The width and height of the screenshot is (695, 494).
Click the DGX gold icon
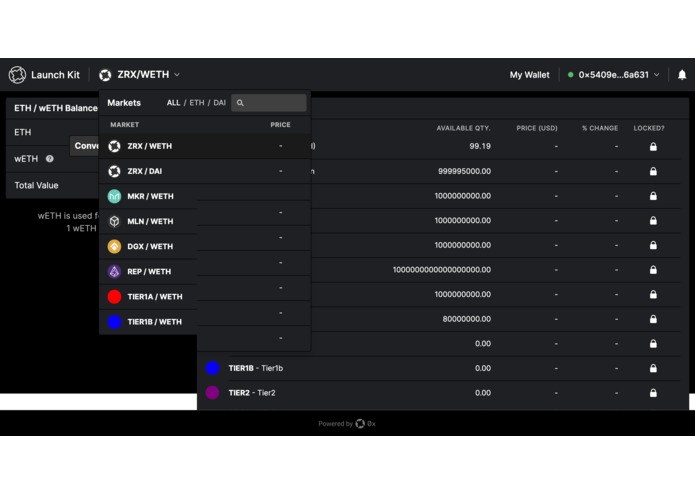114,246
